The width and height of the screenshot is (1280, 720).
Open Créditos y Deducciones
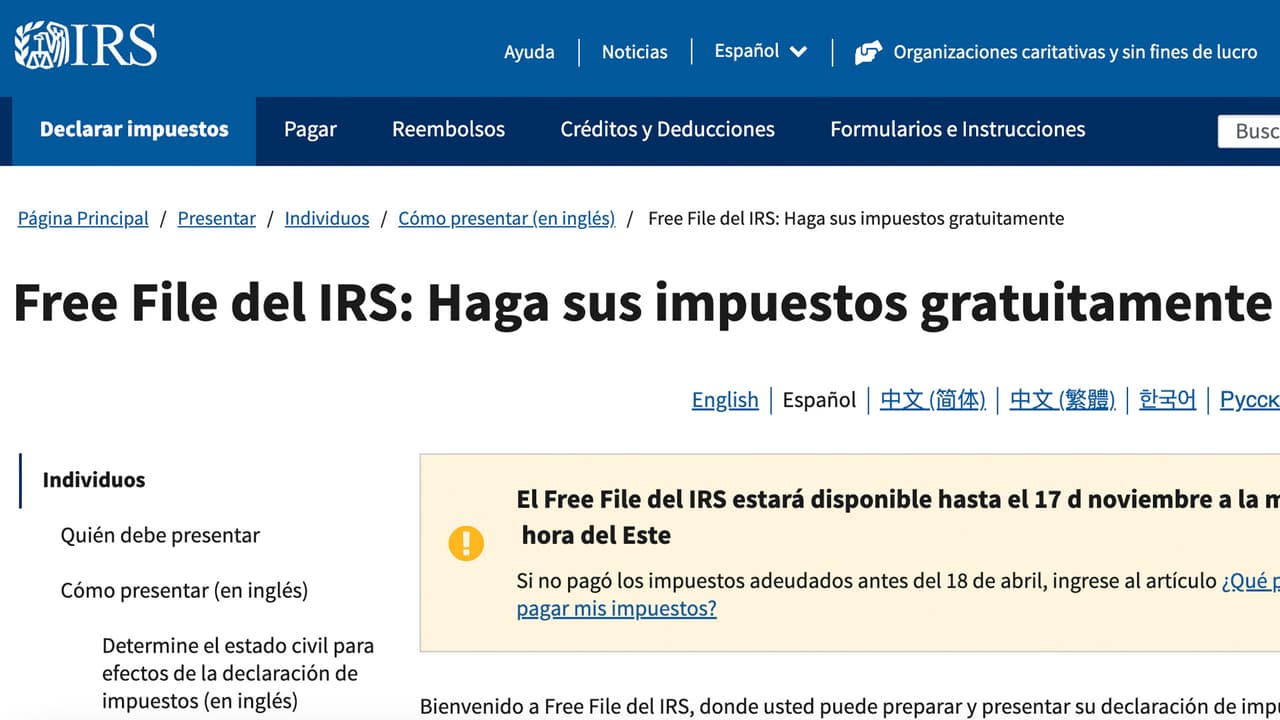pyautogui.click(x=666, y=129)
